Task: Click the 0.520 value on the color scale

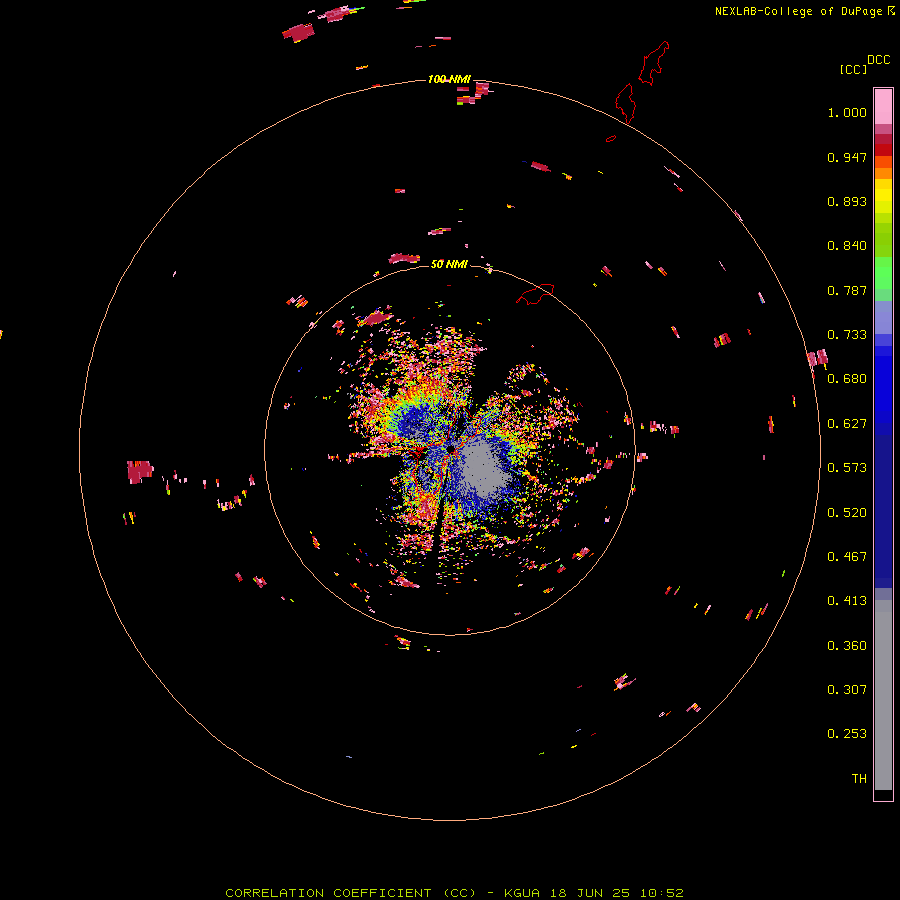Action: pyautogui.click(x=847, y=513)
